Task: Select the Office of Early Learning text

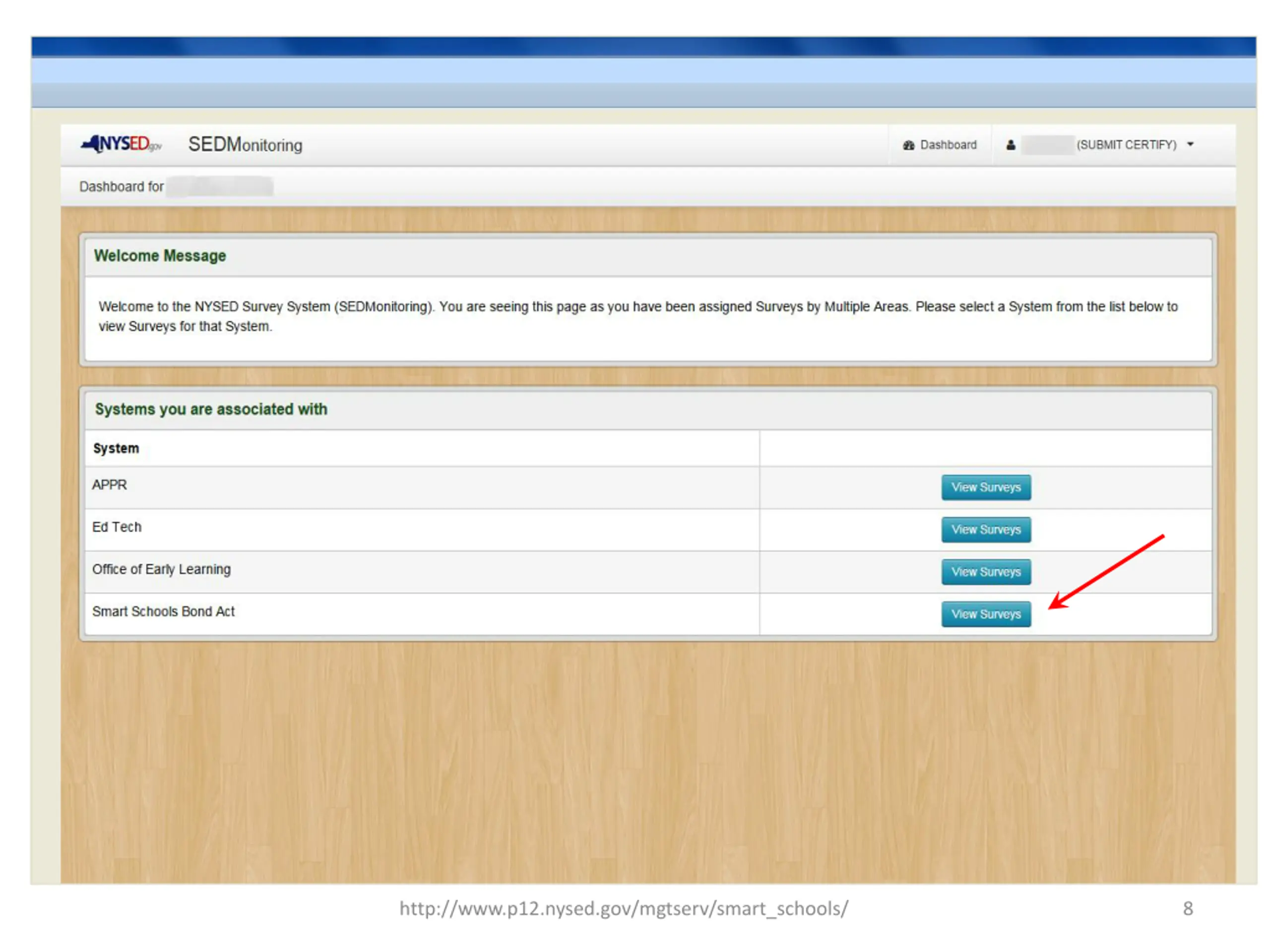Action: pos(161,569)
